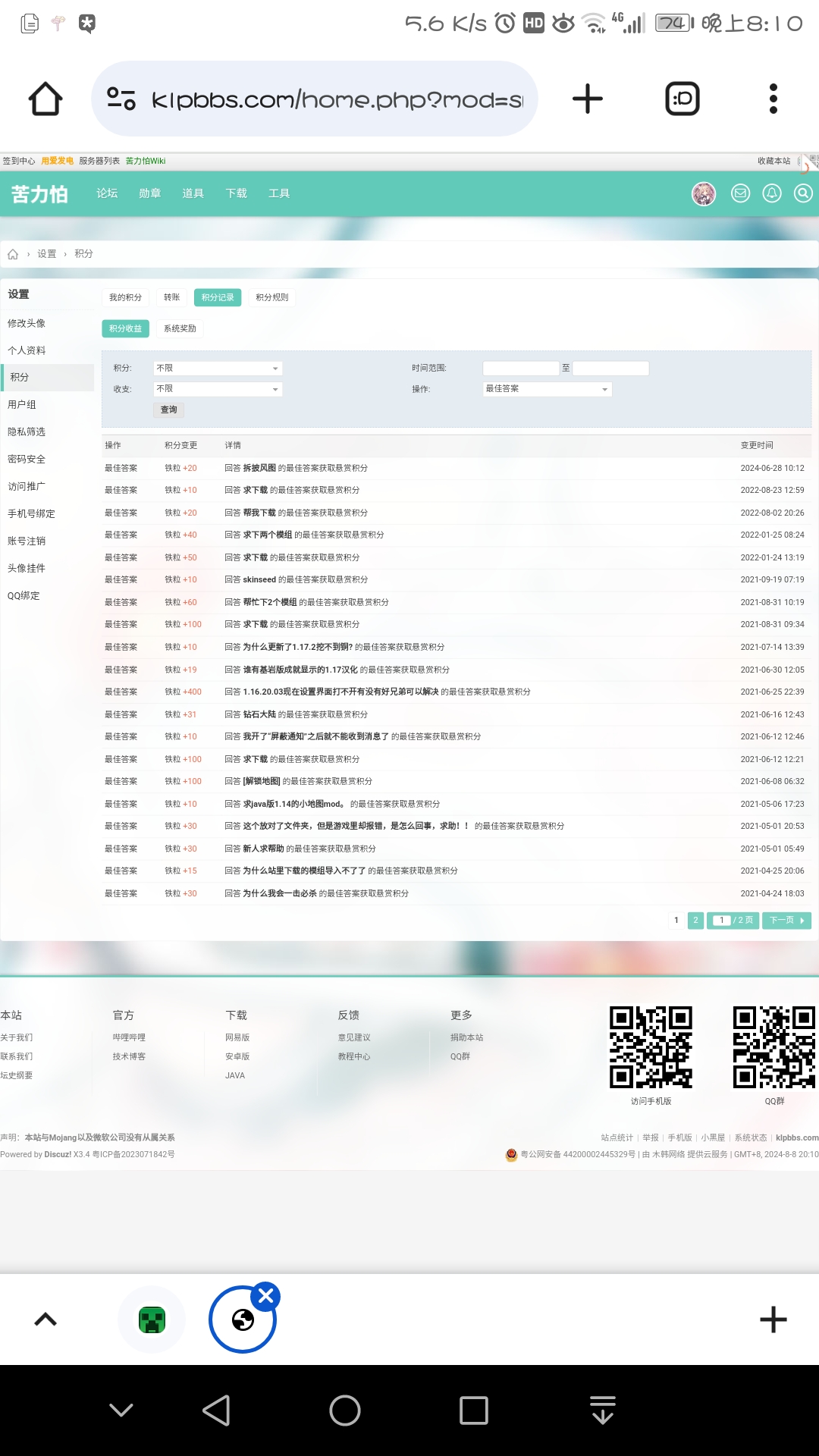Open user avatar profile

click(x=704, y=193)
